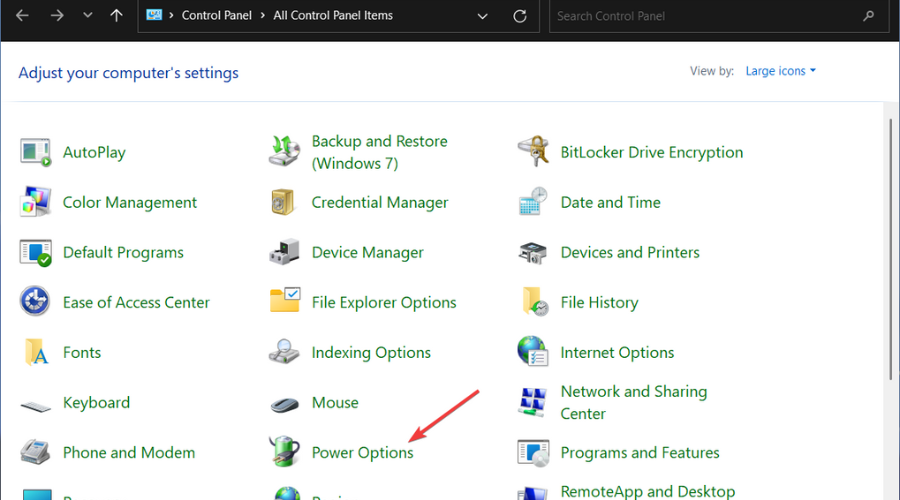Click the search magnifier icon

click(x=868, y=16)
